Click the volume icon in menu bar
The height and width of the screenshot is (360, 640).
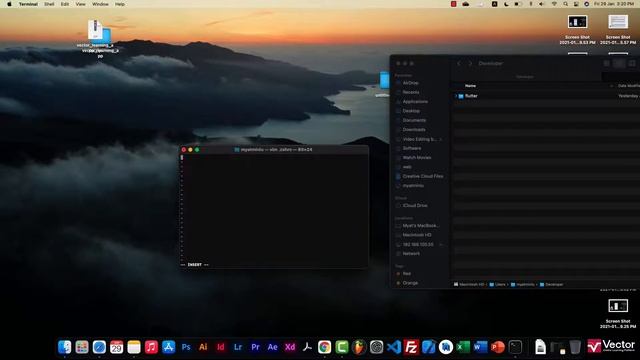pyautogui.click(x=542, y=4)
